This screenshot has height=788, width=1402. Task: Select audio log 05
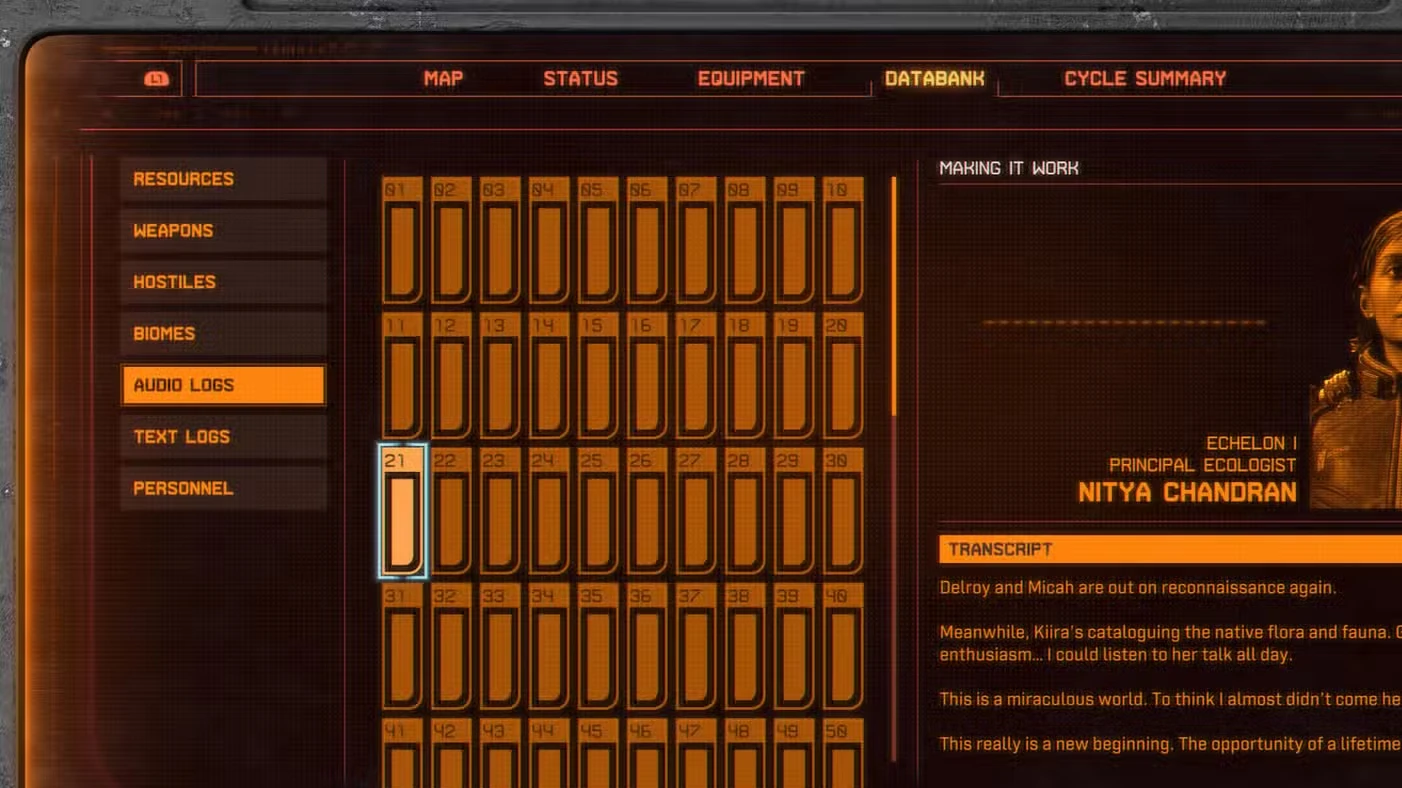tap(599, 240)
